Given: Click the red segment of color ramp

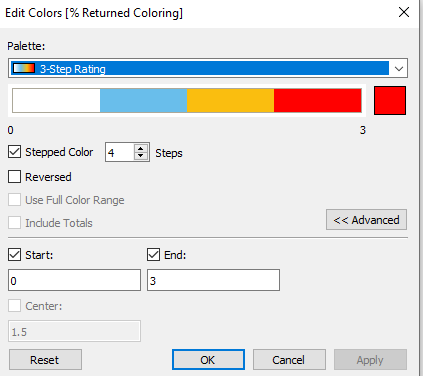Looking at the screenshot, I should (x=318, y=100).
